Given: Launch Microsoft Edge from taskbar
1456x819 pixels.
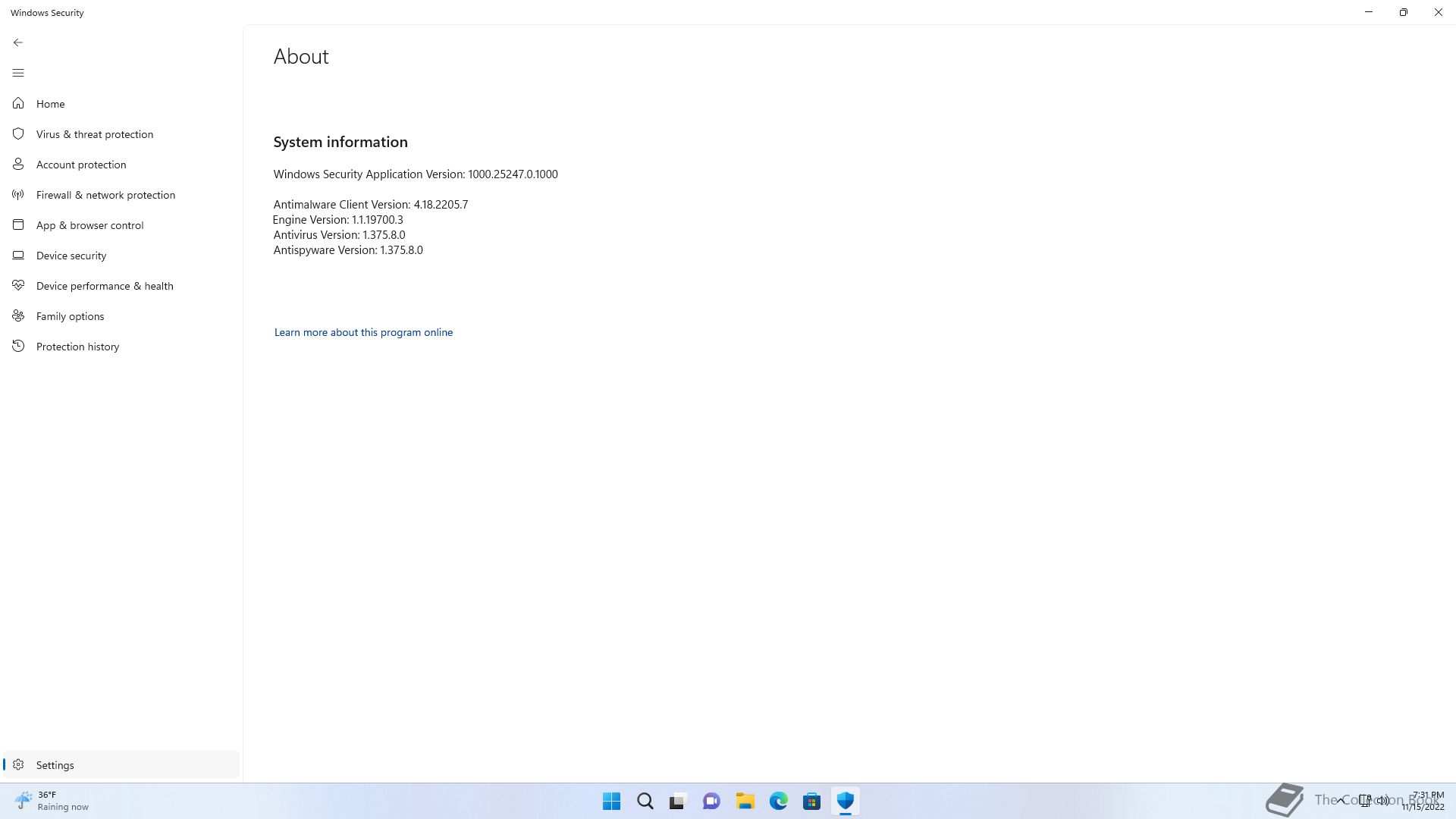Looking at the screenshot, I should pos(778,801).
